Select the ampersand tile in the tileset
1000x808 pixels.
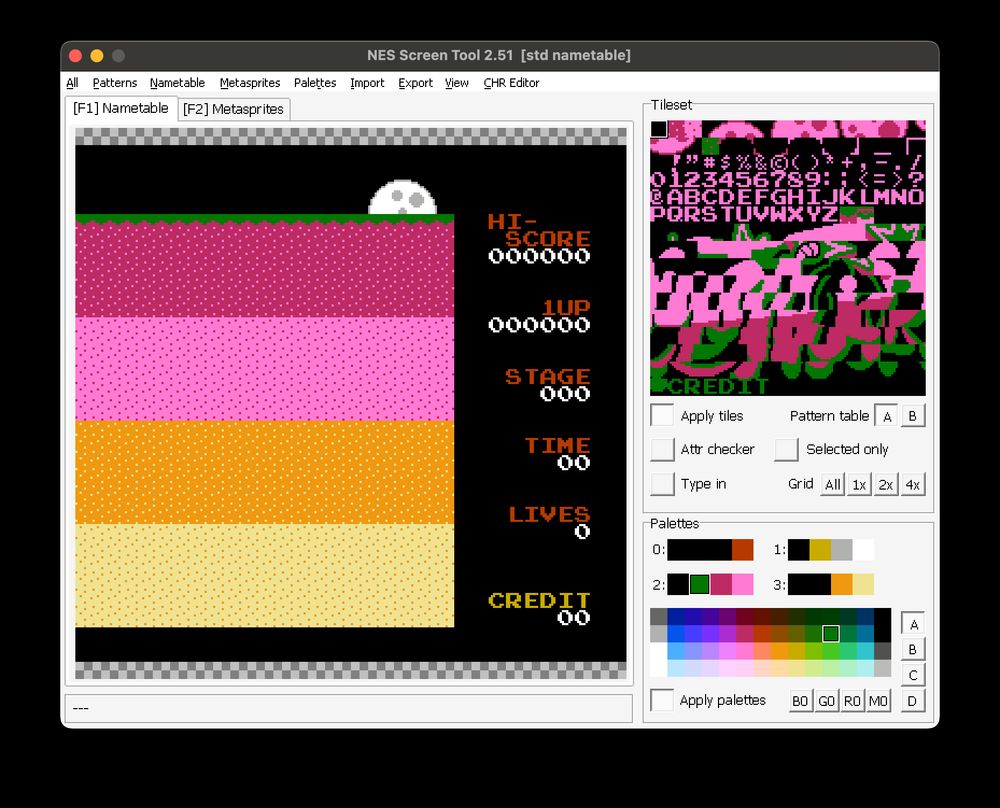(x=762, y=163)
